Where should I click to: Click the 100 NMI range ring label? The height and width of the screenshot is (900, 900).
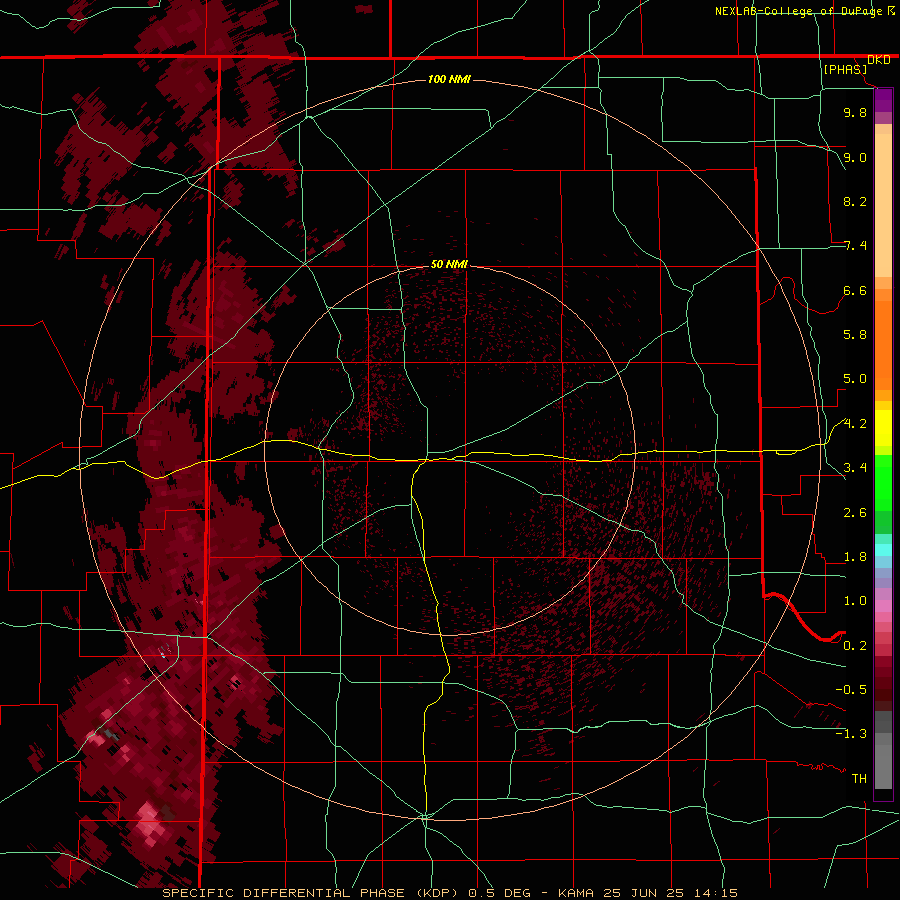click(x=449, y=79)
